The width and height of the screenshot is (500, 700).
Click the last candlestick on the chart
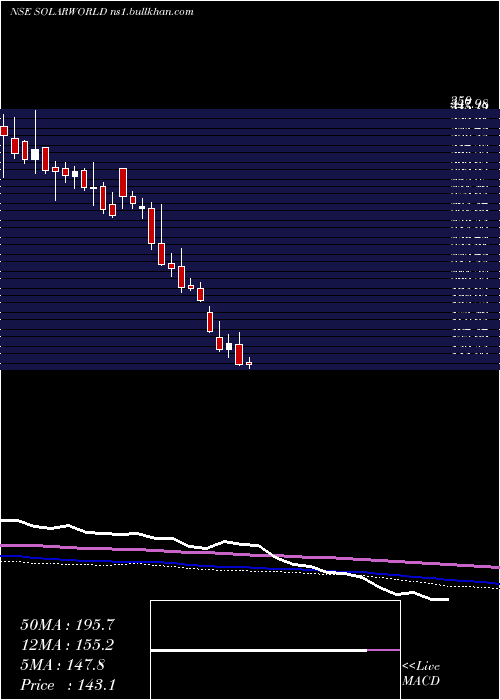(249, 363)
